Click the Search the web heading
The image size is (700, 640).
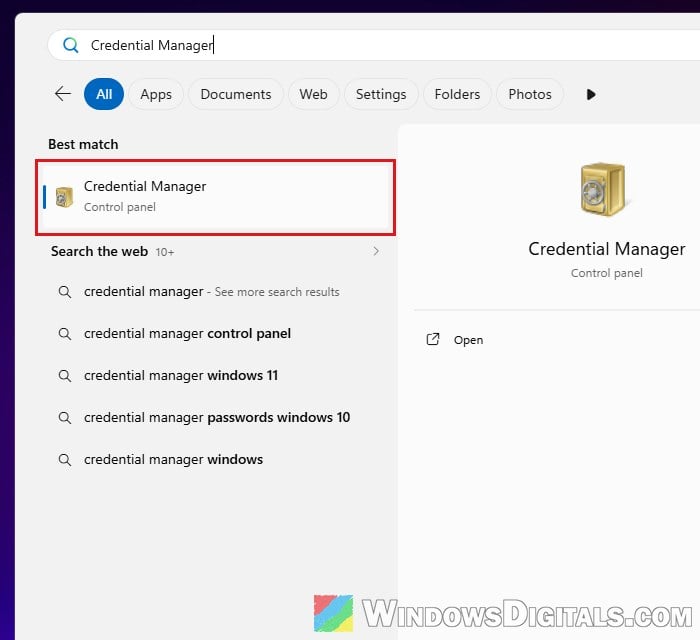point(99,251)
